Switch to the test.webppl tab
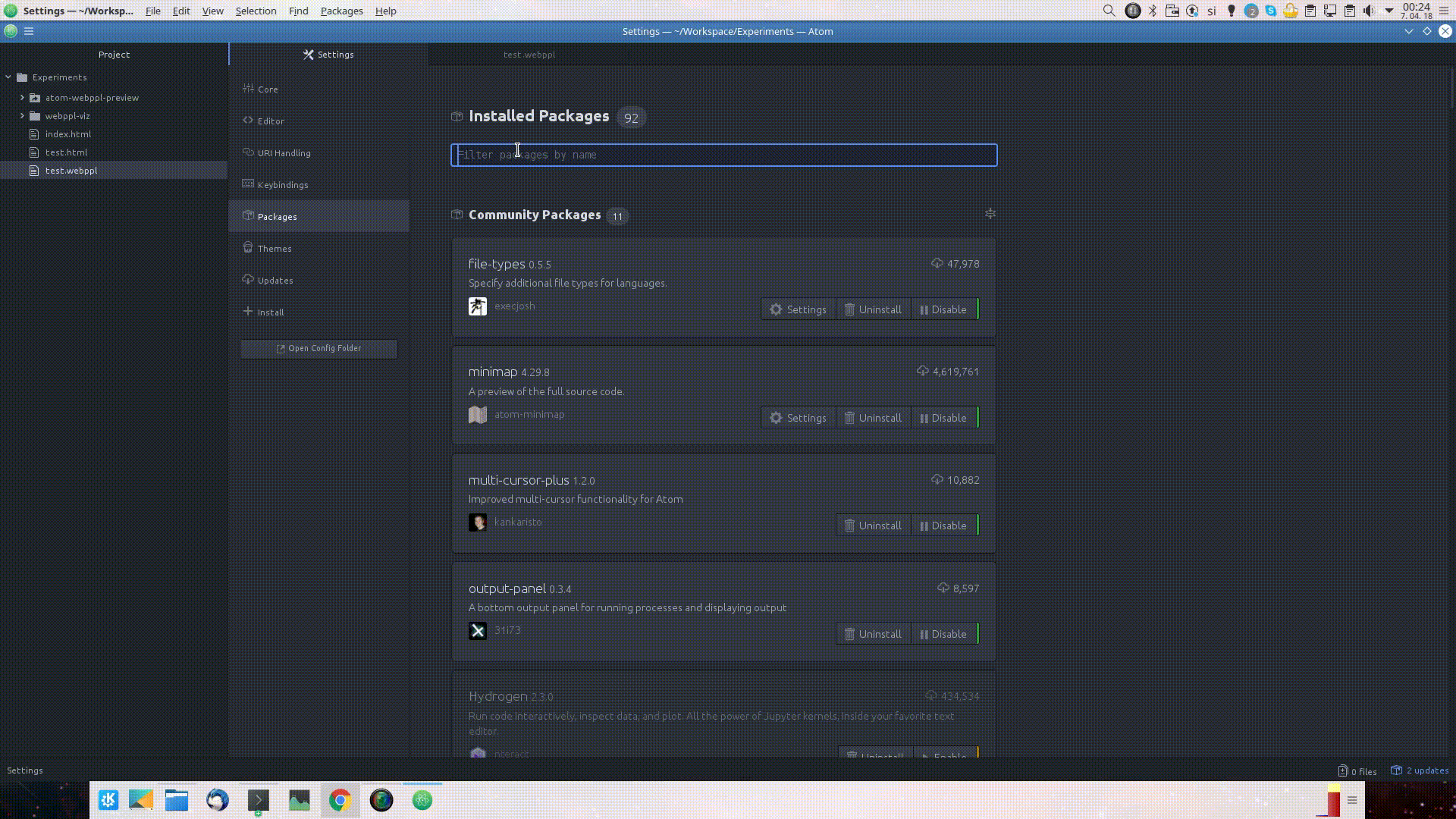Viewport: 1456px width, 819px height. click(x=529, y=55)
